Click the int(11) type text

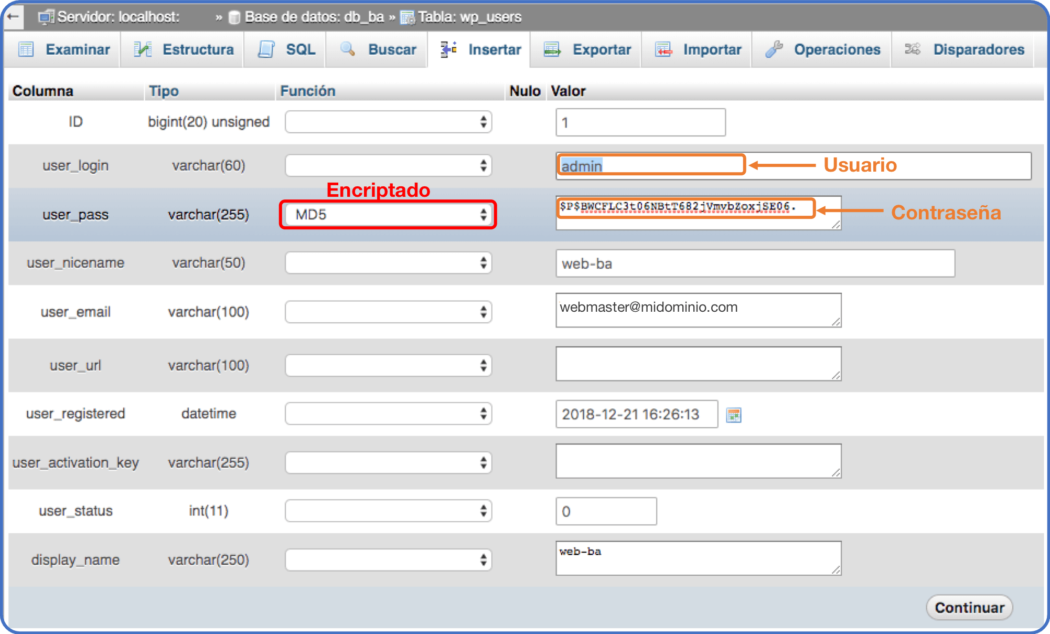point(208,511)
